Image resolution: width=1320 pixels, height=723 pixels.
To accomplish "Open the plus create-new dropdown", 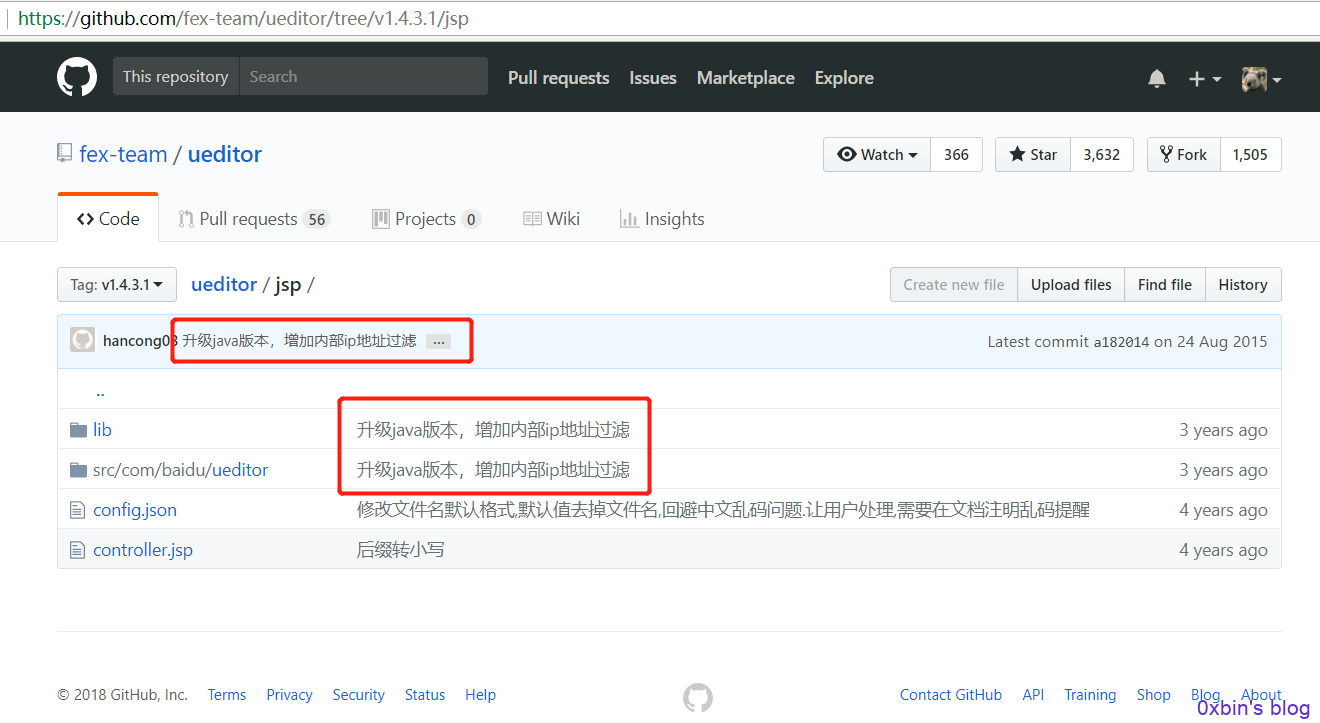I will 1204,78.
